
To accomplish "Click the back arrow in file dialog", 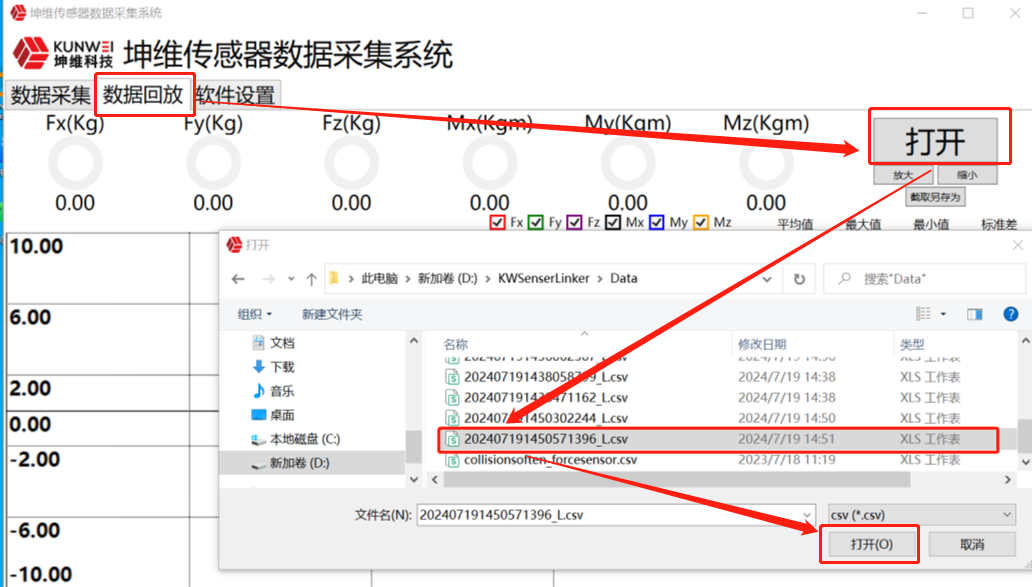I will (238, 279).
